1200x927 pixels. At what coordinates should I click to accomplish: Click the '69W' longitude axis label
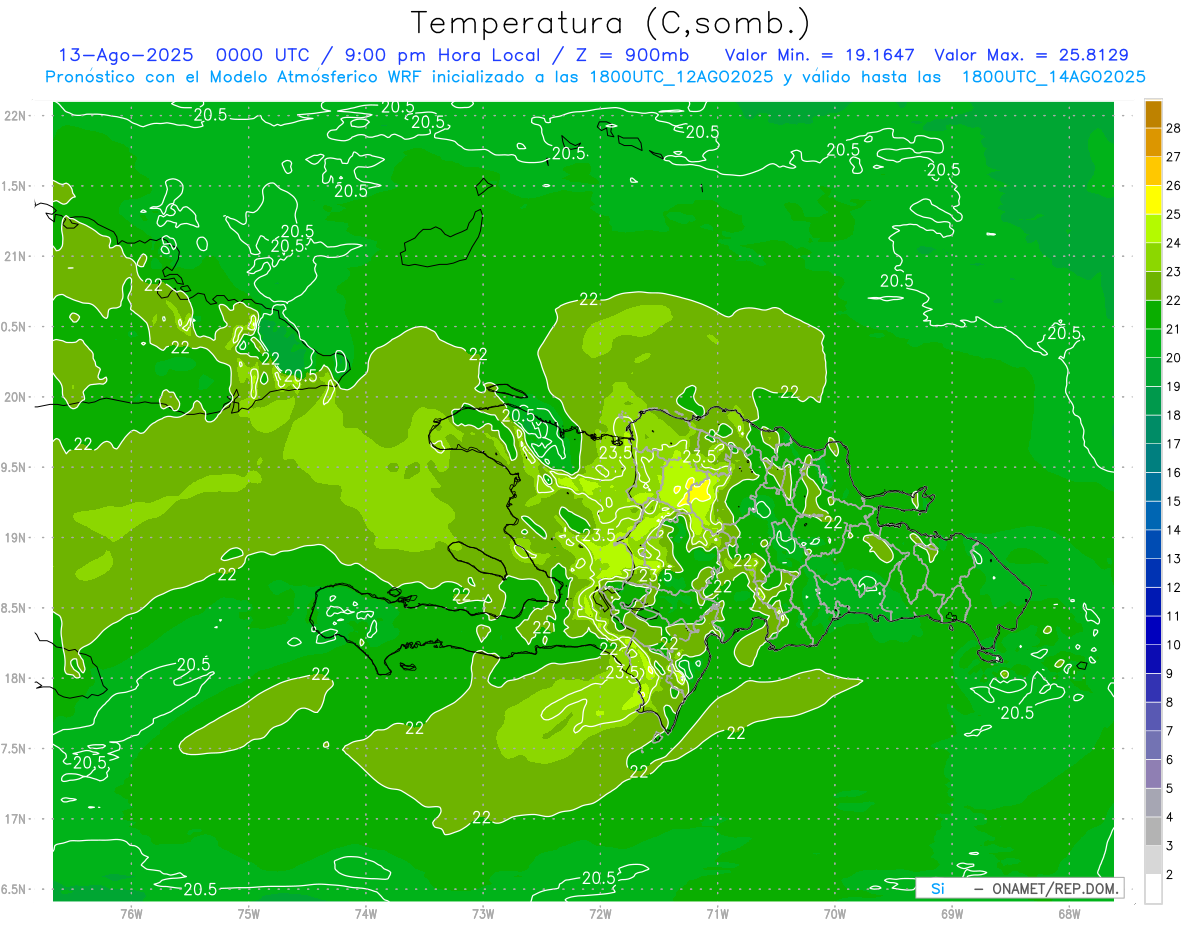pyautogui.click(x=951, y=913)
